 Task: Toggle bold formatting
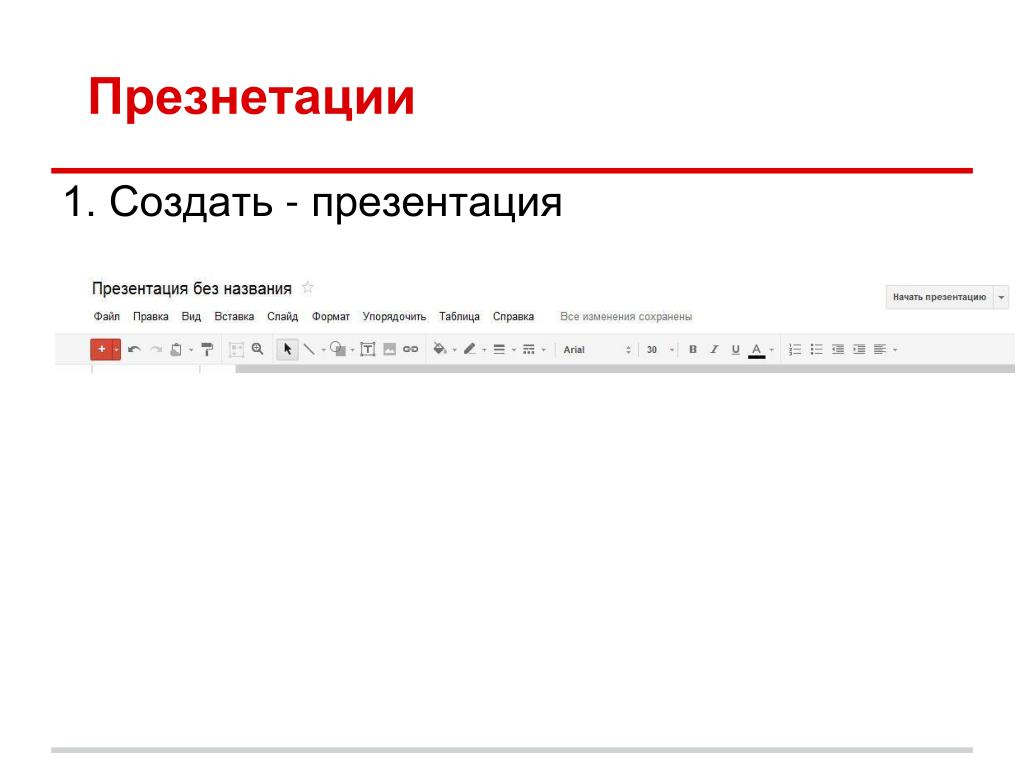(x=693, y=349)
